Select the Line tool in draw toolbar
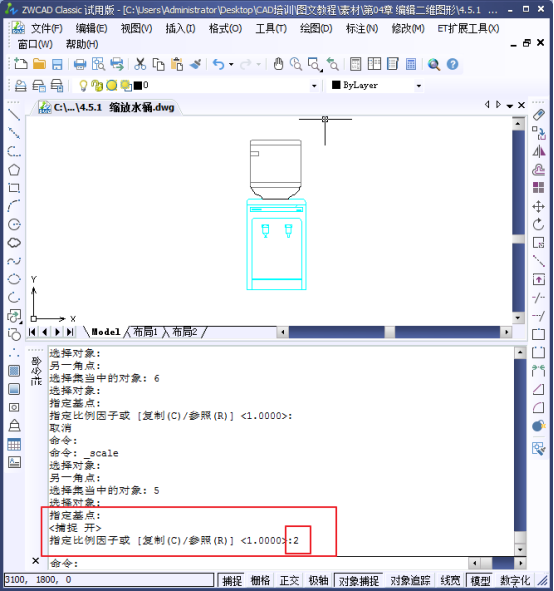 (14, 114)
